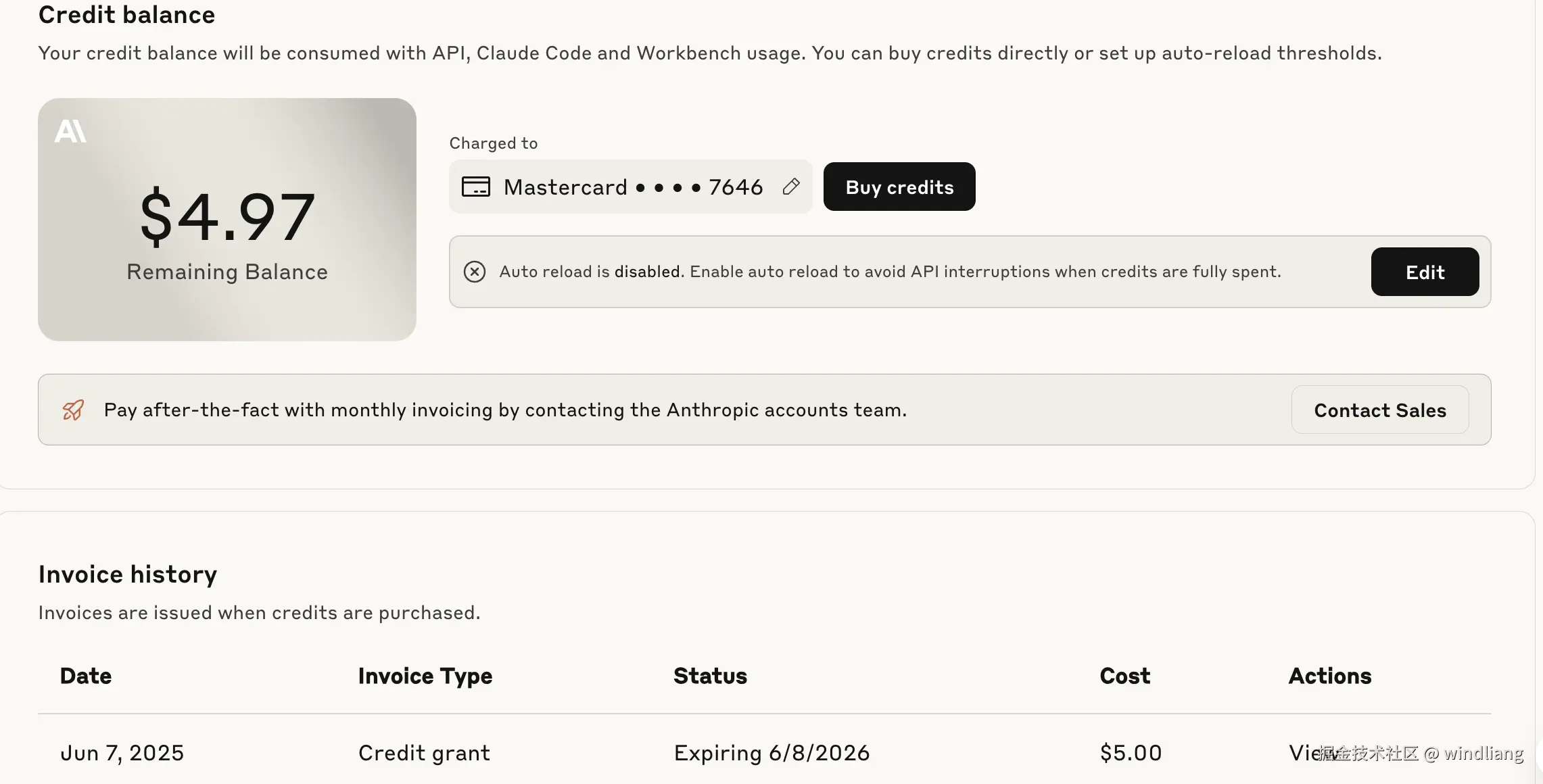1543x784 pixels.
Task: Click the Status column header
Action: (x=710, y=676)
